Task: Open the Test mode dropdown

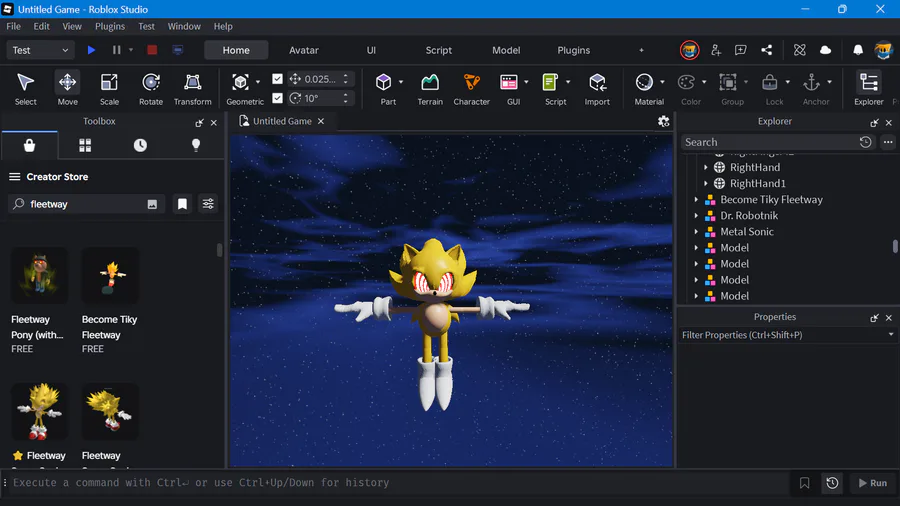Action: (x=40, y=50)
